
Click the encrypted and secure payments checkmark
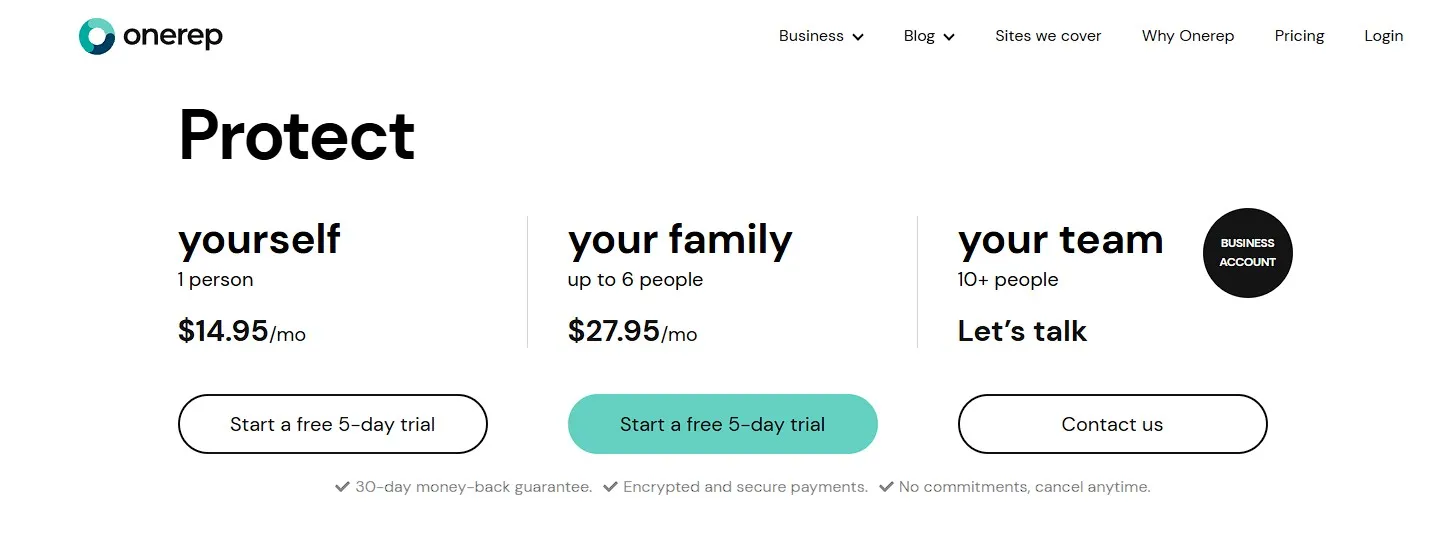click(610, 488)
